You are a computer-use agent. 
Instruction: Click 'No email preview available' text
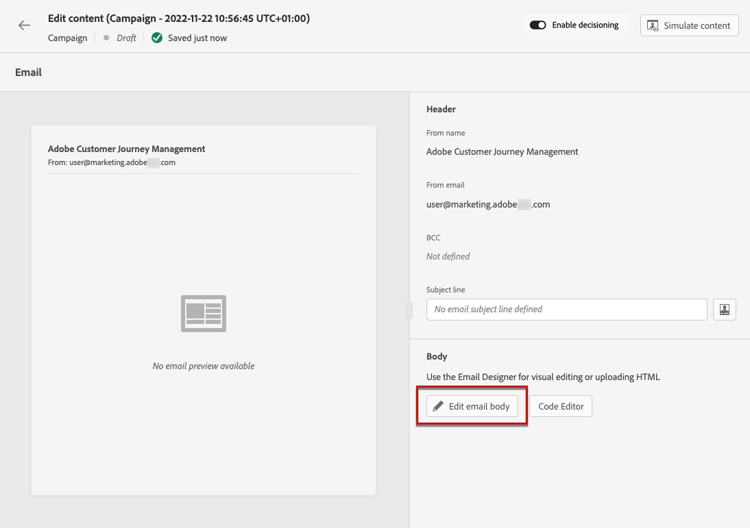pyautogui.click(x=203, y=366)
